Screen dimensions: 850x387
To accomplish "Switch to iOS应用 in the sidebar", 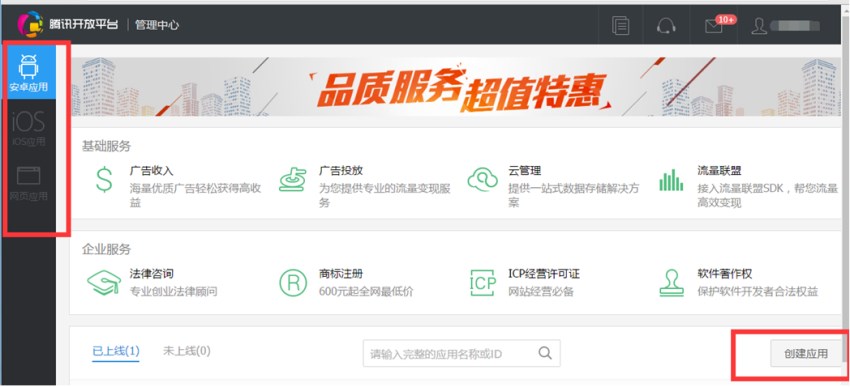I will pos(29,128).
